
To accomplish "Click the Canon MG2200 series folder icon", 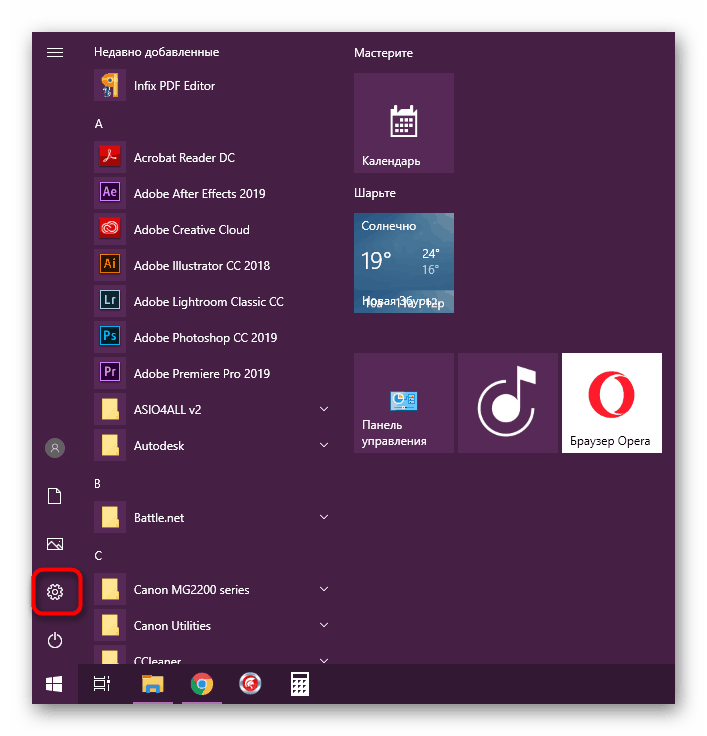I will [x=110, y=589].
